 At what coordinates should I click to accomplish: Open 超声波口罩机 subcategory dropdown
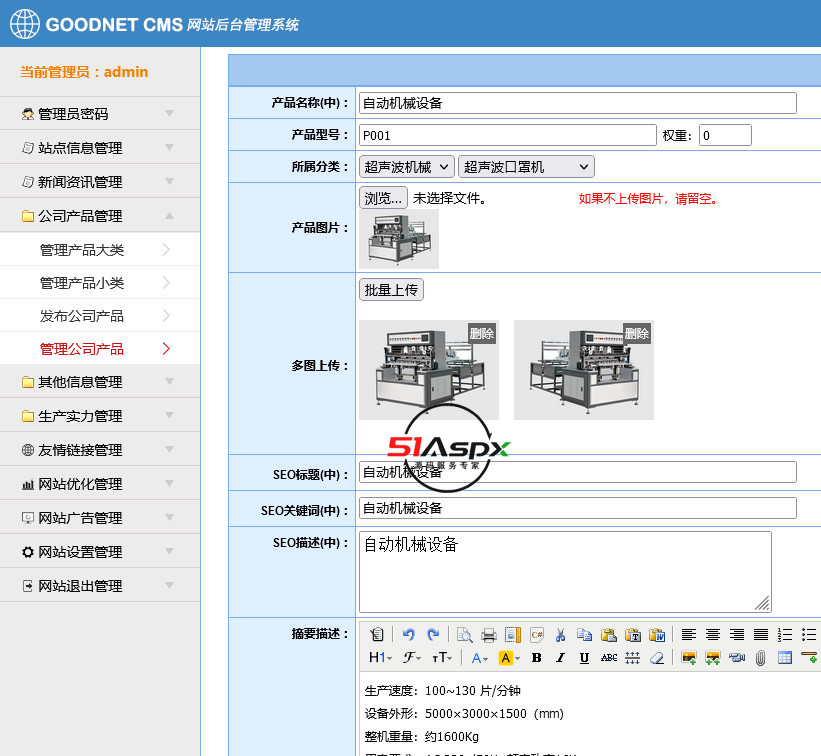click(x=526, y=167)
